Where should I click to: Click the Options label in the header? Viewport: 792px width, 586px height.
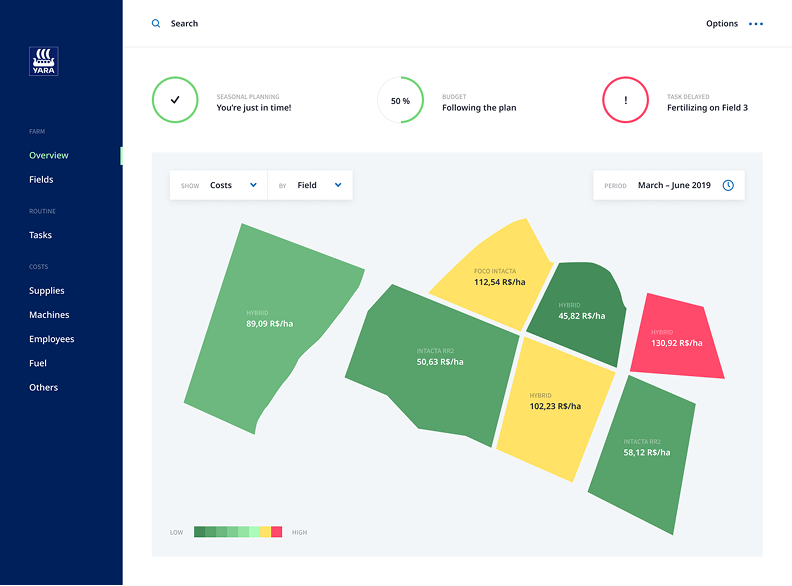pos(721,24)
